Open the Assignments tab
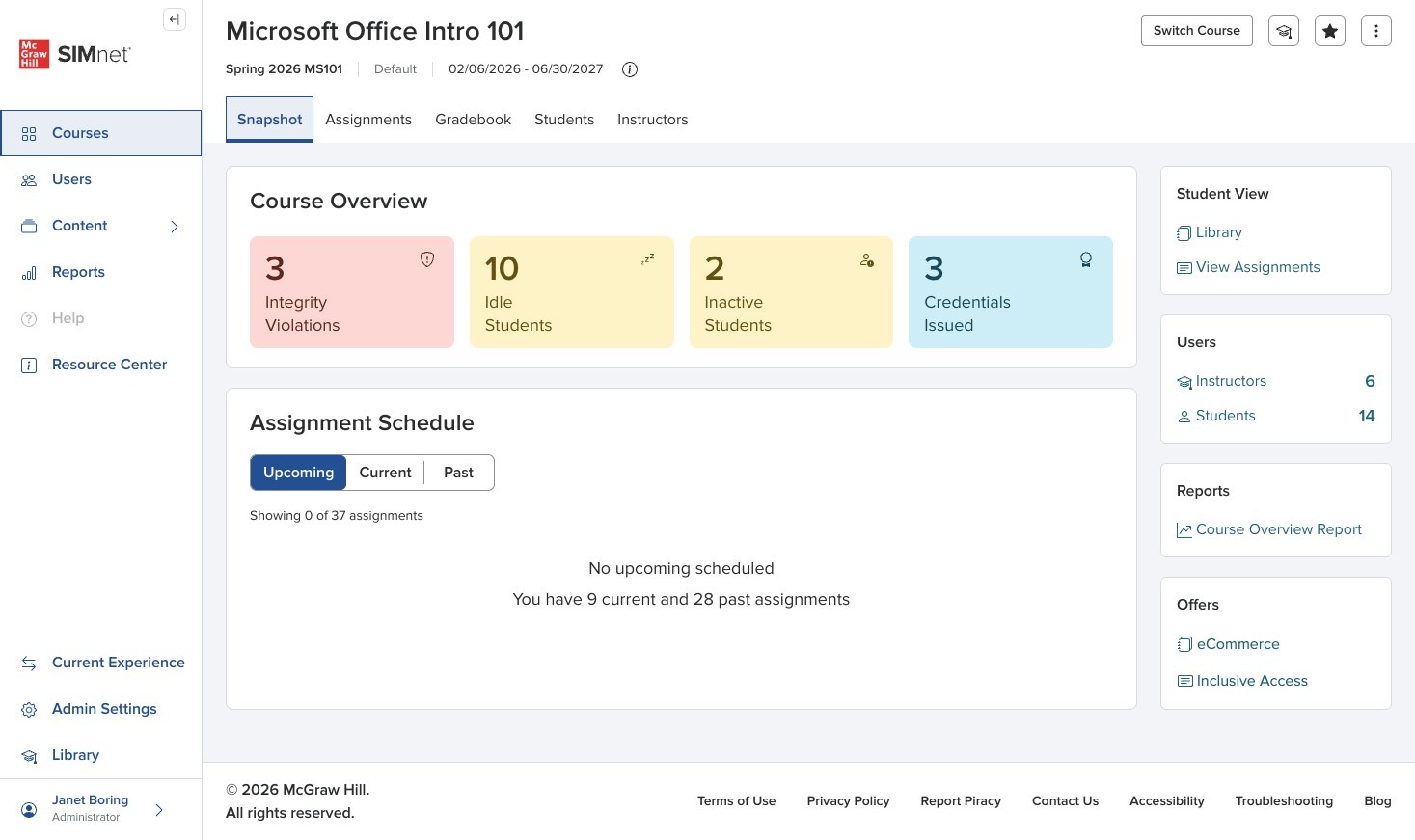 368,120
